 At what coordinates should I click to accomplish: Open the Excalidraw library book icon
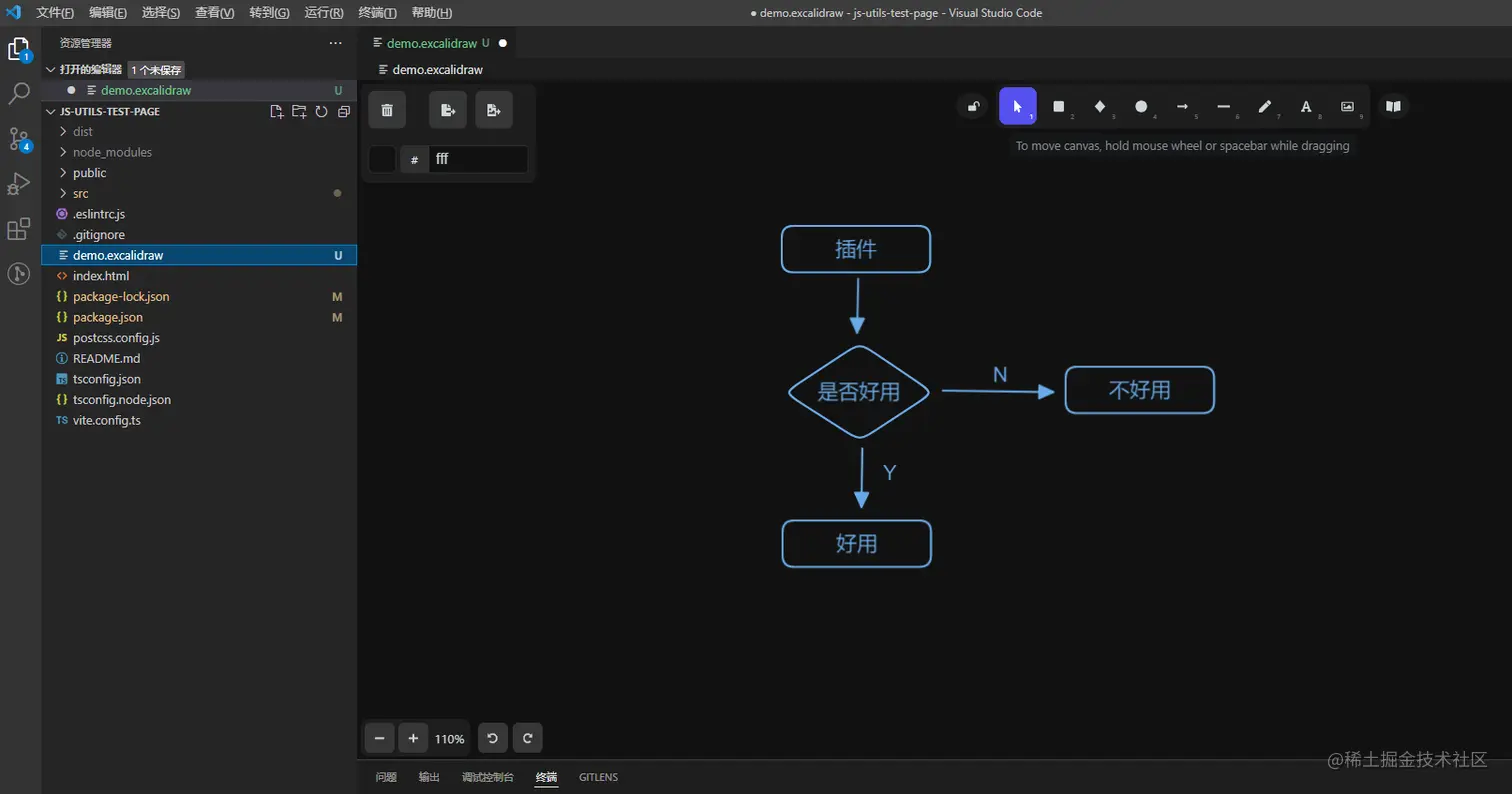[1393, 106]
